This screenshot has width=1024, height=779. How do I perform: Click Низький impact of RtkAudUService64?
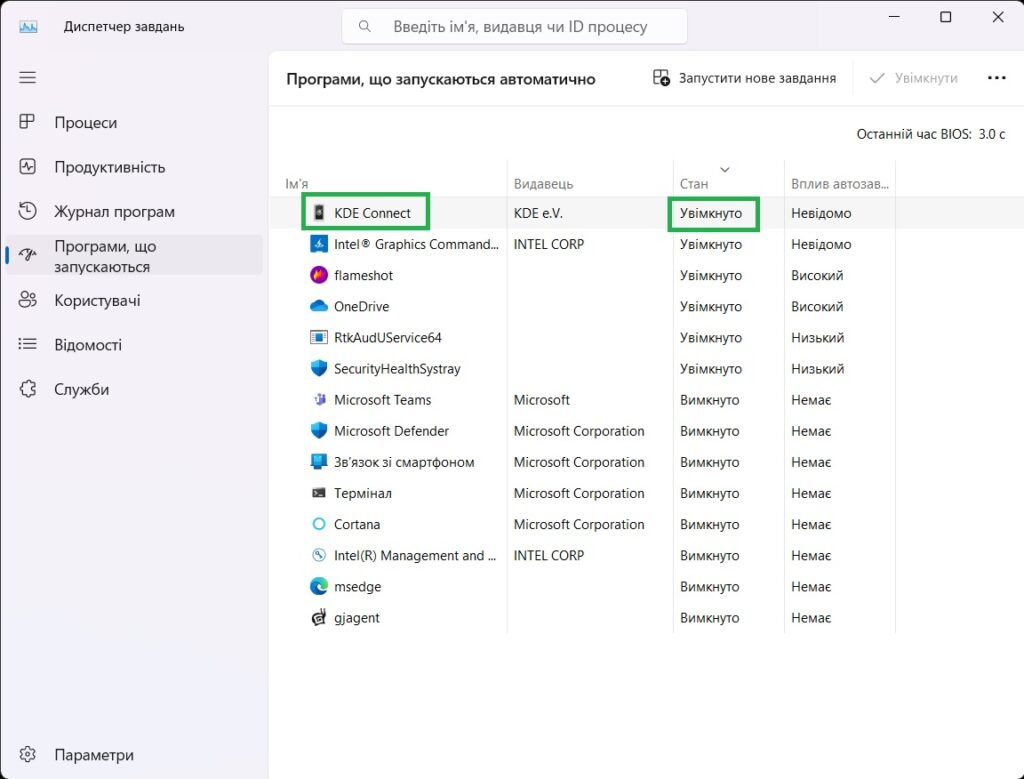(818, 338)
